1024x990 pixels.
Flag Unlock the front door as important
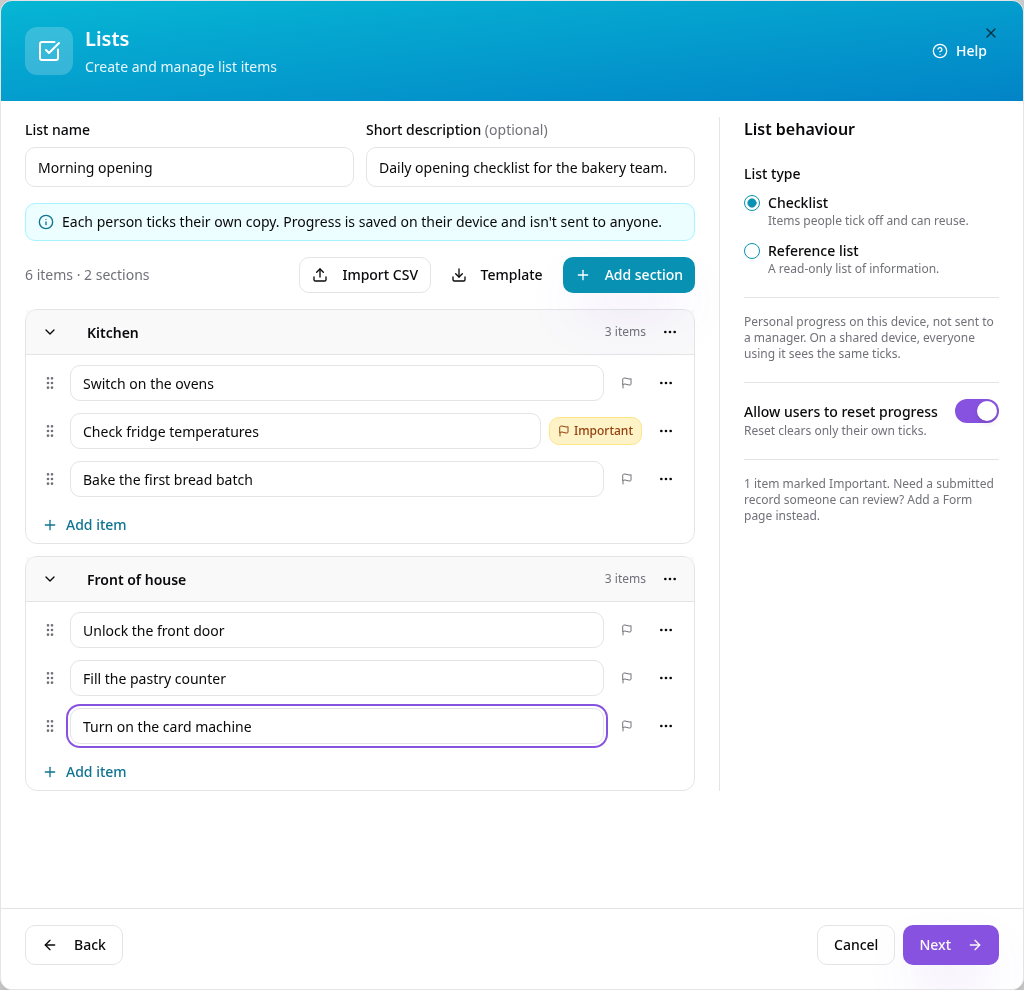(626, 630)
